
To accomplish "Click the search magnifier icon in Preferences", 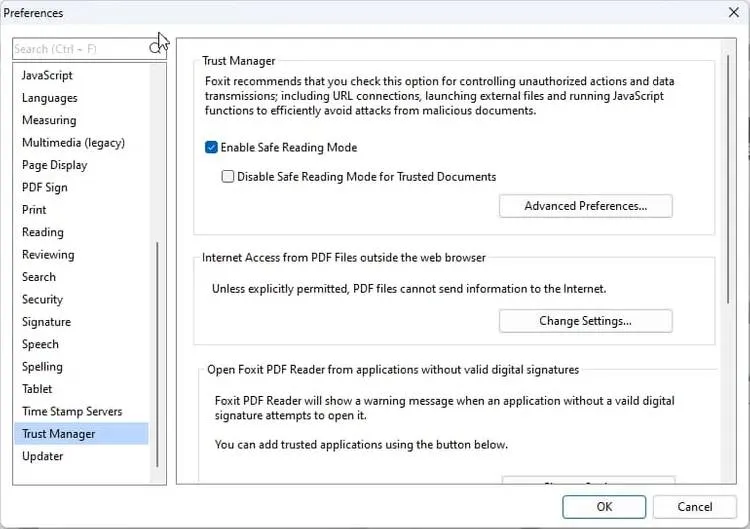I will pyautogui.click(x=154, y=48).
